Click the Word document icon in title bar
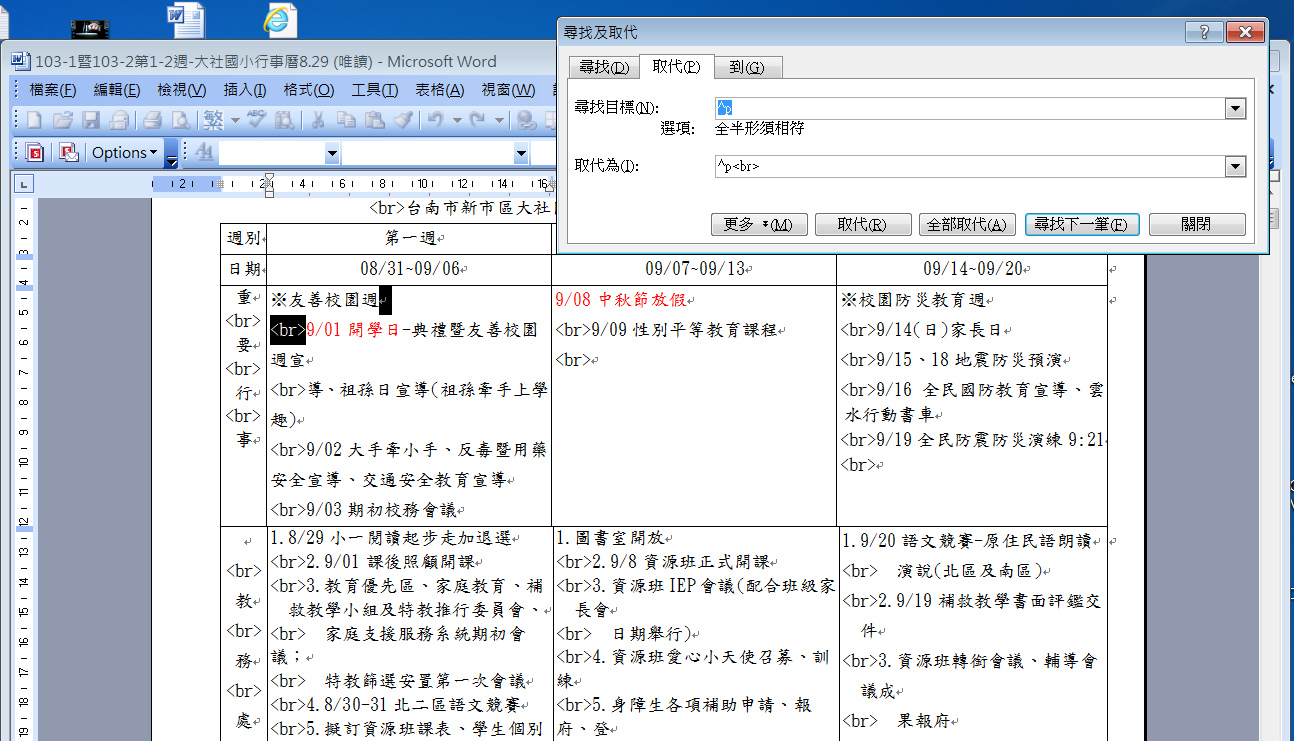Screen dimensions: 1294x741 19,61
